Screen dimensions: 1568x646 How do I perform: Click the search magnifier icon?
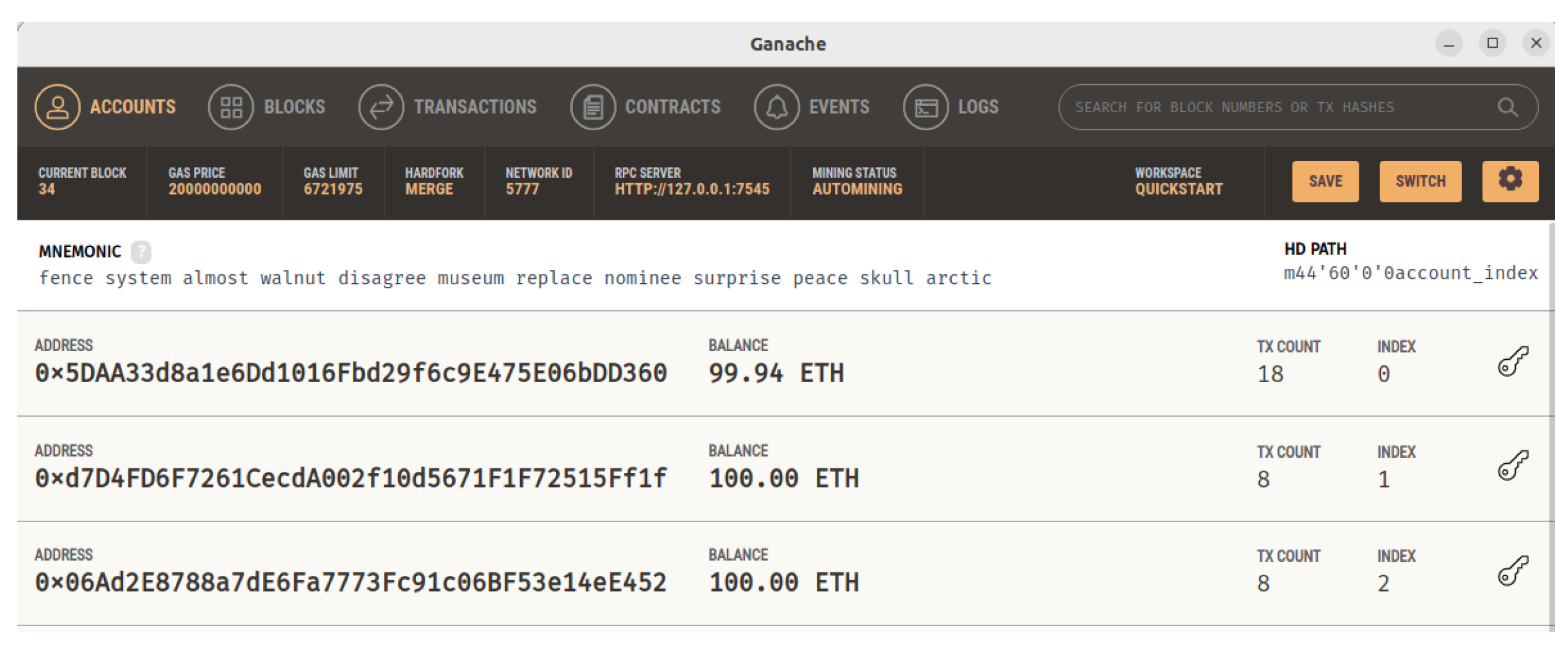coord(1507,108)
